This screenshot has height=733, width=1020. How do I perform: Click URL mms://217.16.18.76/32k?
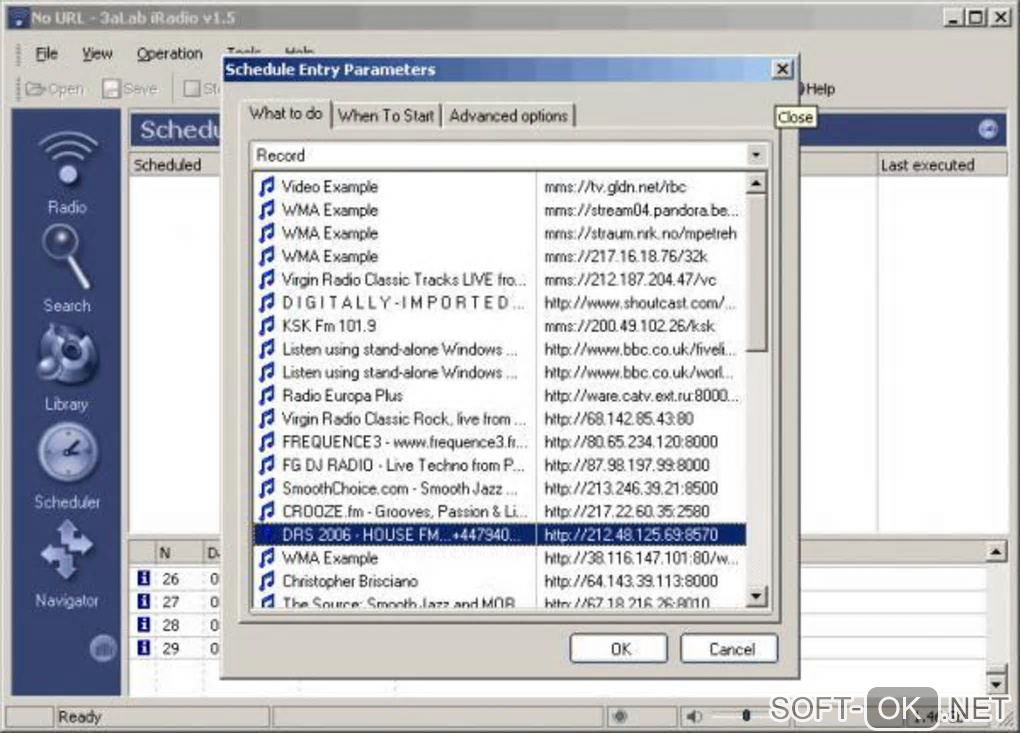point(626,257)
